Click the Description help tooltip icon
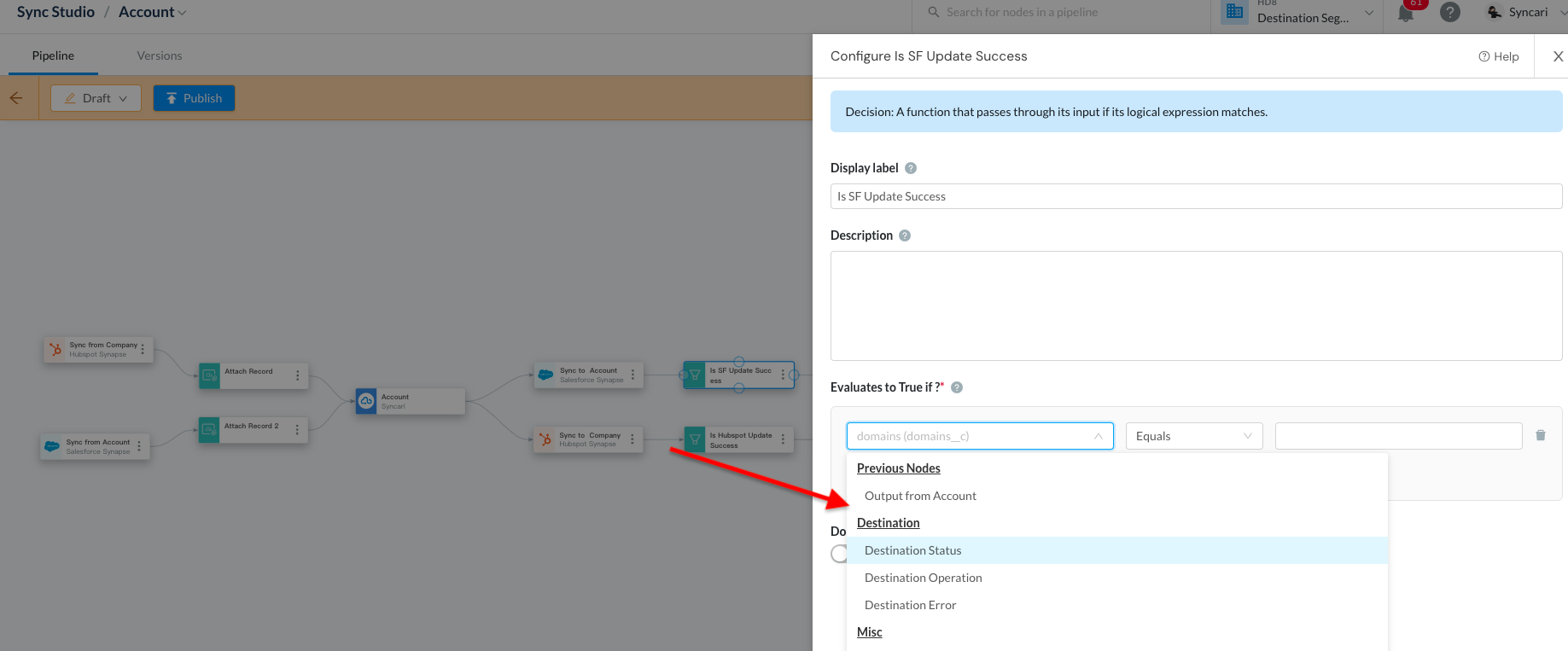 (x=905, y=235)
